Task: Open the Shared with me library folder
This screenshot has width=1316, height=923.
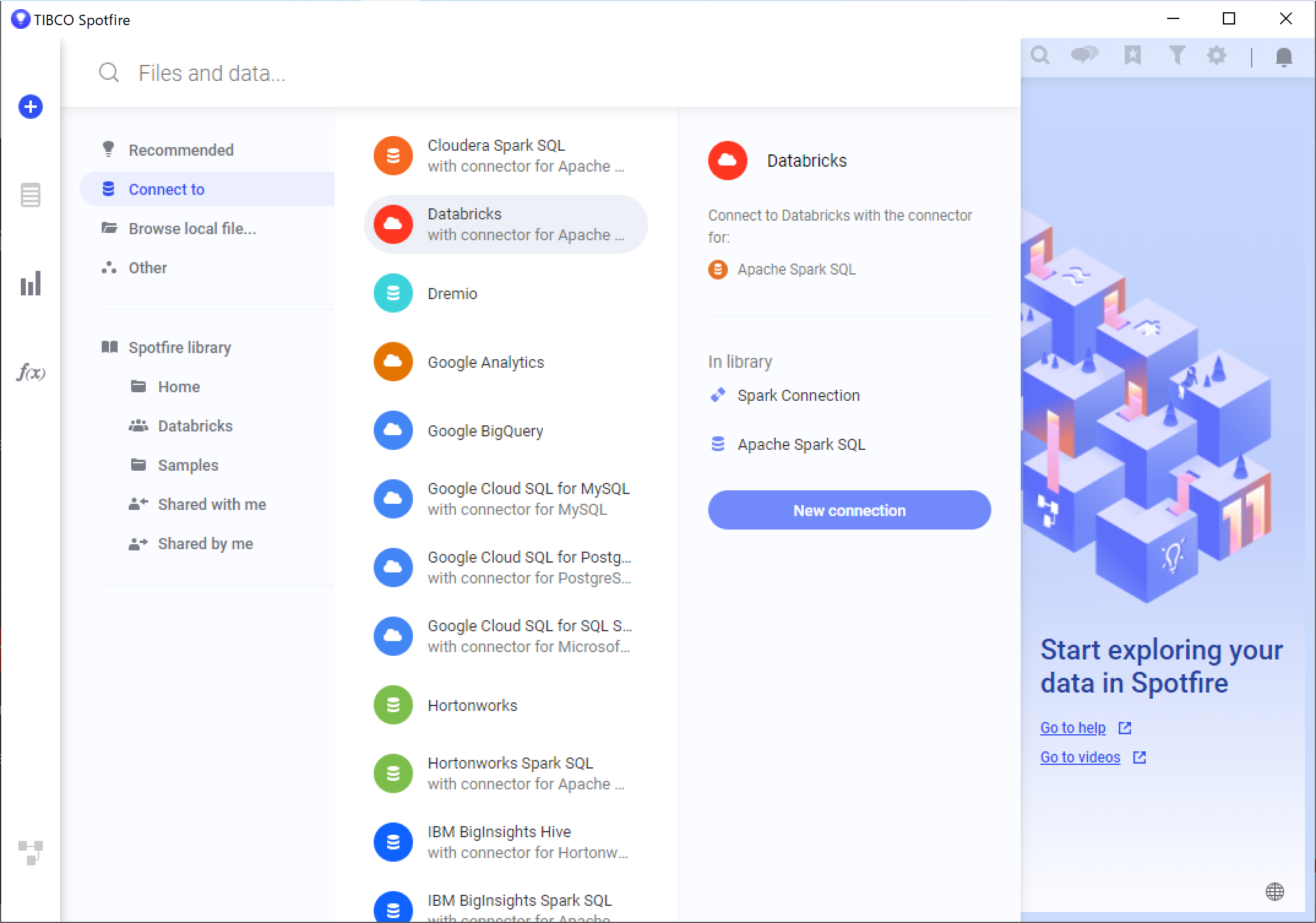Action: pos(212,504)
